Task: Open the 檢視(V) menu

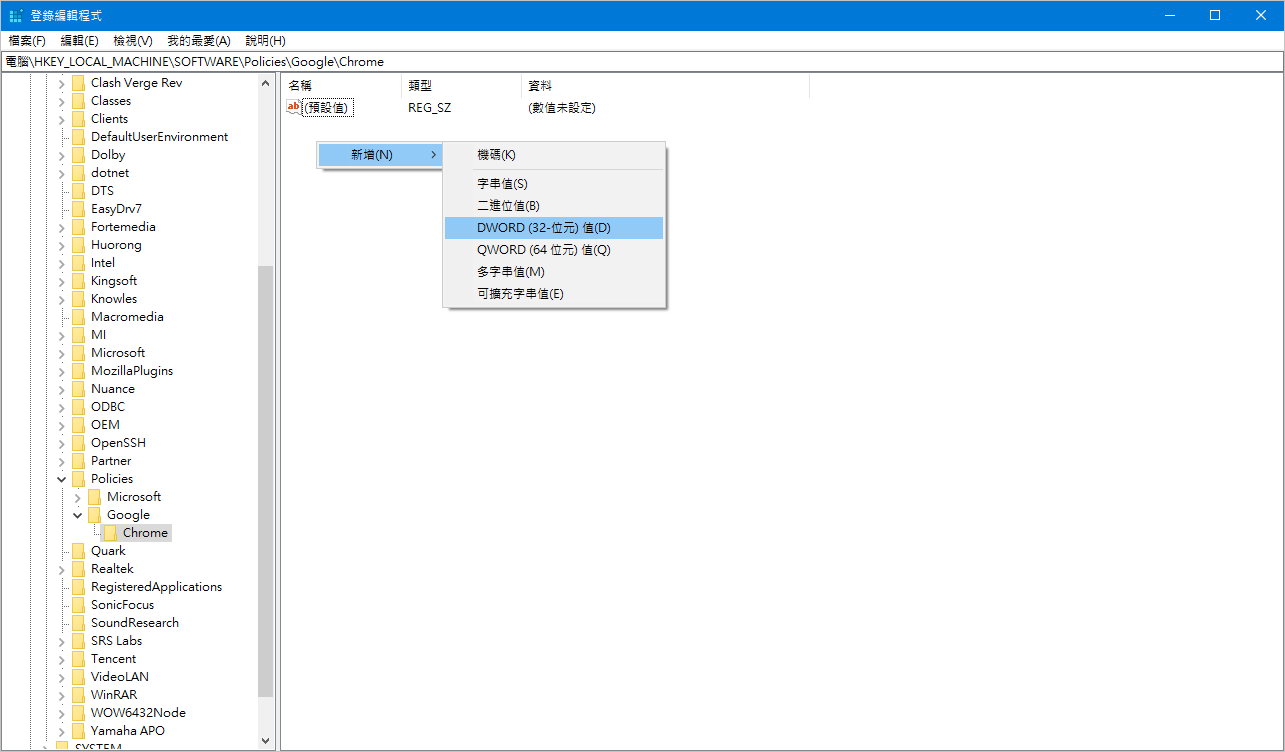Action: coord(133,41)
